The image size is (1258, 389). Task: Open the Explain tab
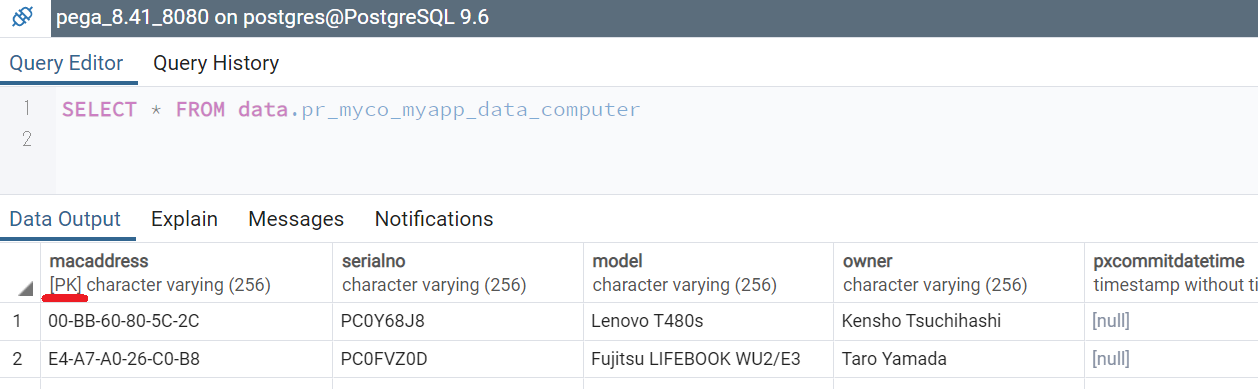click(184, 219)
